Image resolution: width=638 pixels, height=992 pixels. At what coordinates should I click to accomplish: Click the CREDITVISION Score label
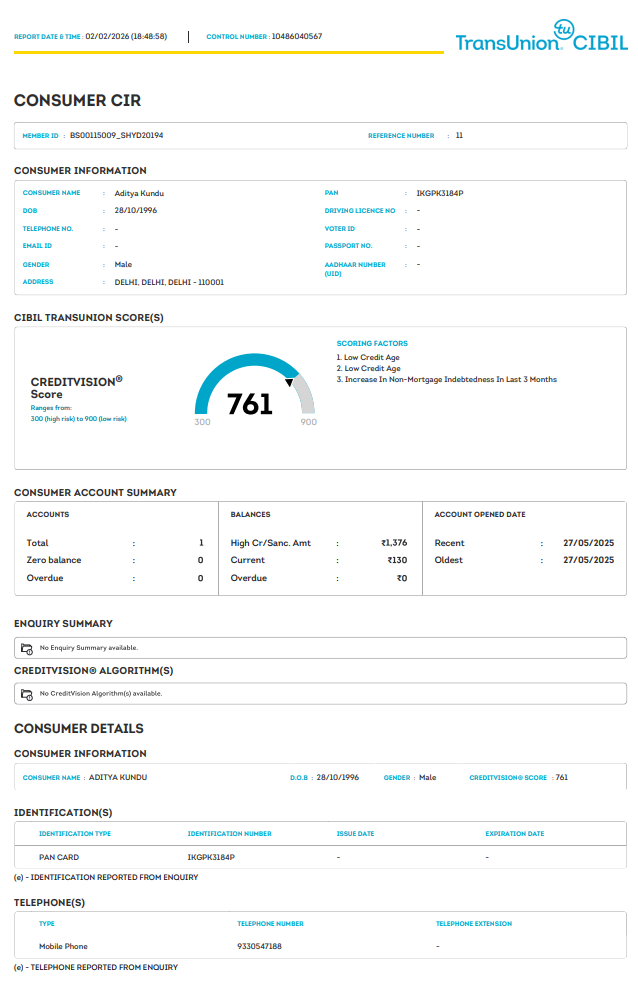(77, 388)
